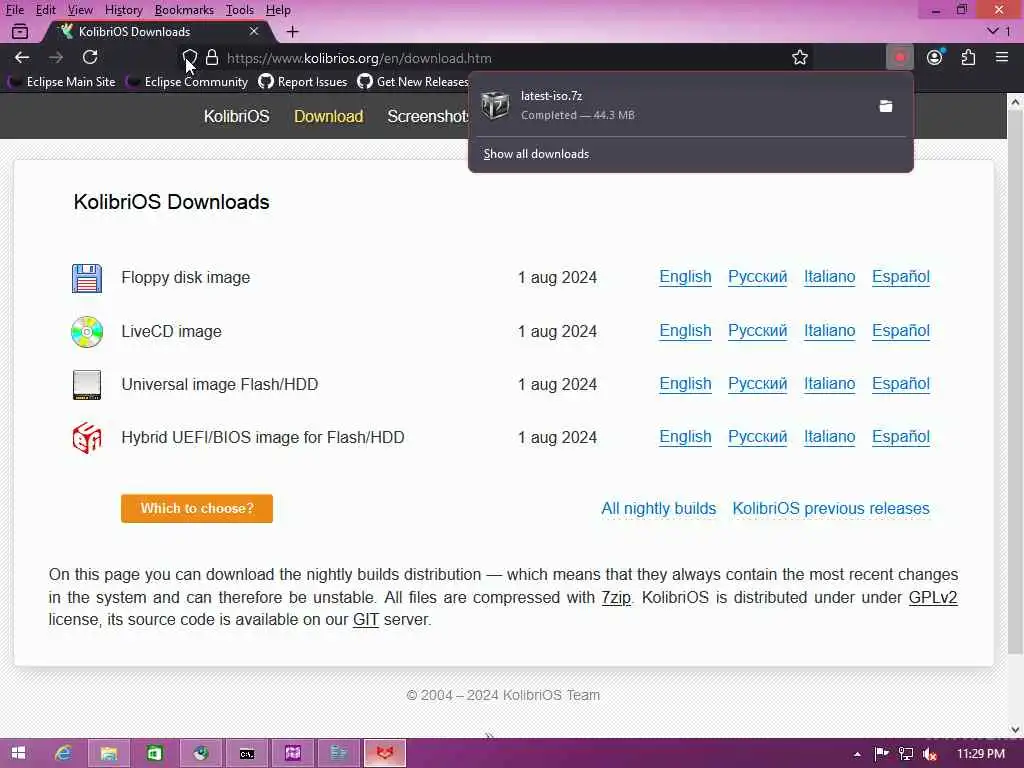The width and height of the screenshot is (1024, 768).
Task: Show hidden system tray icons
Action: [857, 754]
